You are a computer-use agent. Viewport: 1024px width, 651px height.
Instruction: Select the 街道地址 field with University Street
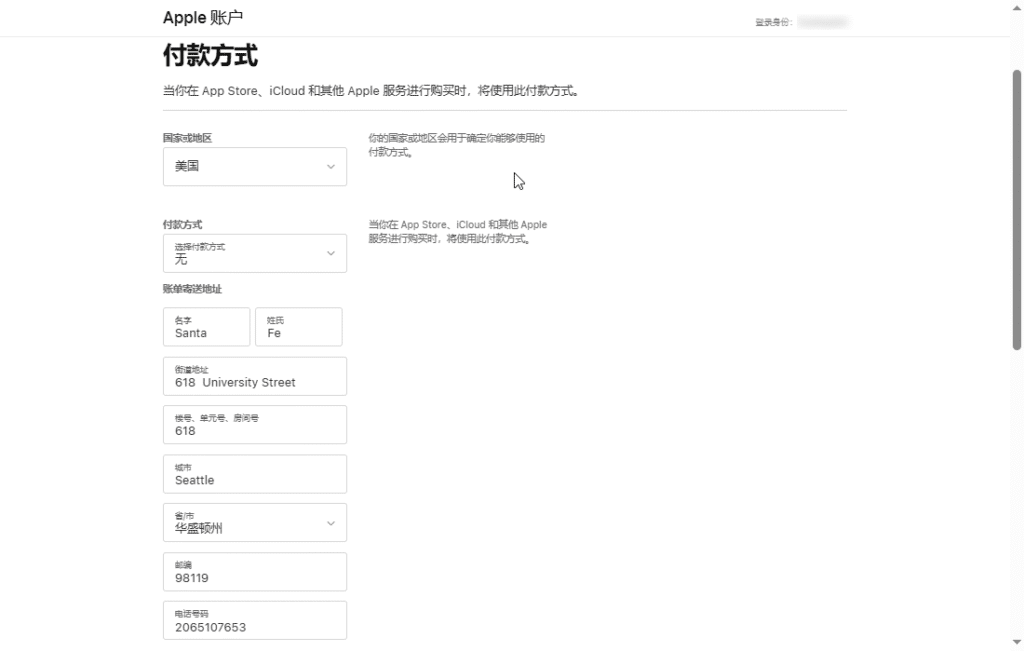[x=254, y=376]
